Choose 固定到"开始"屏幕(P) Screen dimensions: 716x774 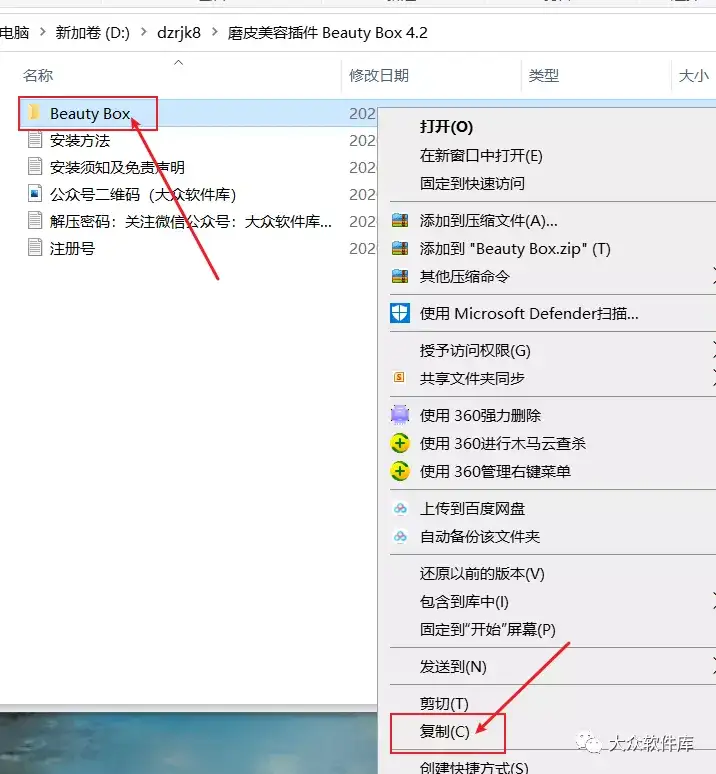tap(488, 629)
